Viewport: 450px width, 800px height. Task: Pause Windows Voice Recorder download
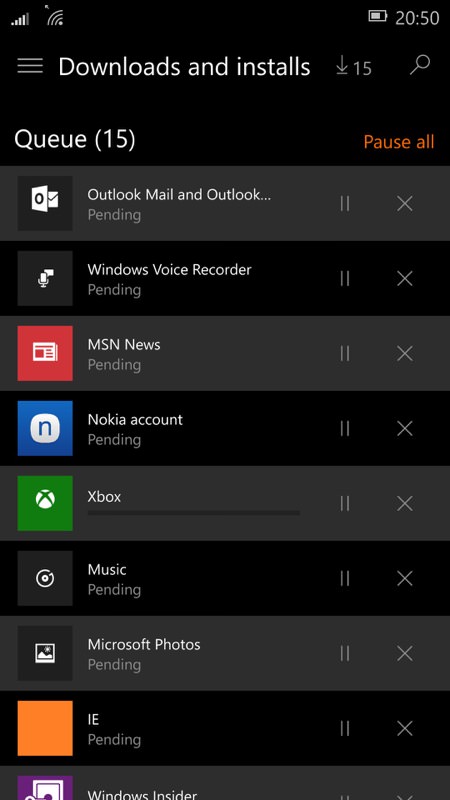345,279
